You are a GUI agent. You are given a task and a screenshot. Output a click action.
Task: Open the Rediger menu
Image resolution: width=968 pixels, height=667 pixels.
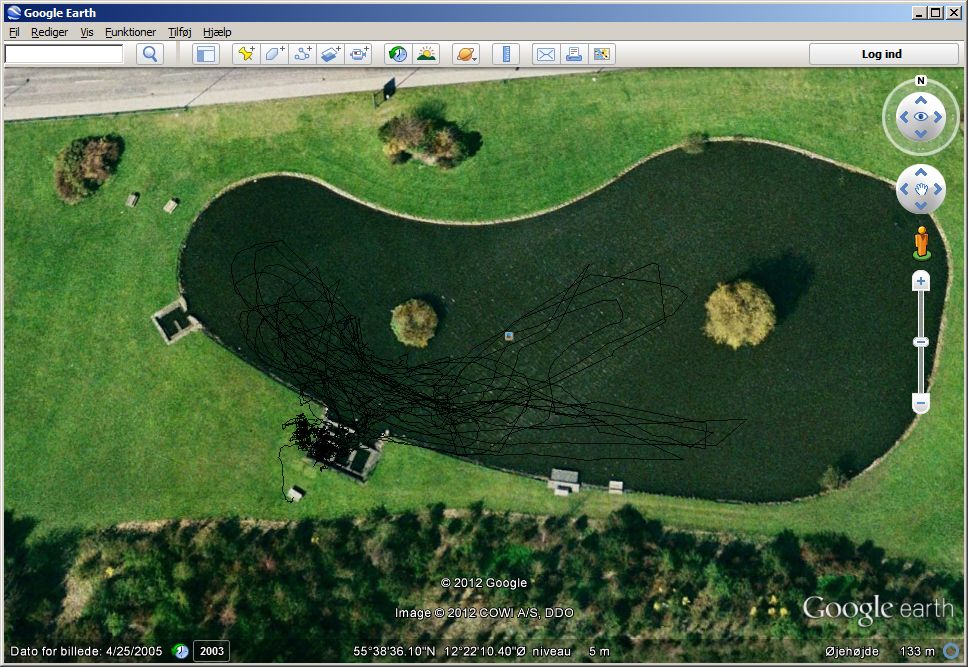tap(49, 32)
